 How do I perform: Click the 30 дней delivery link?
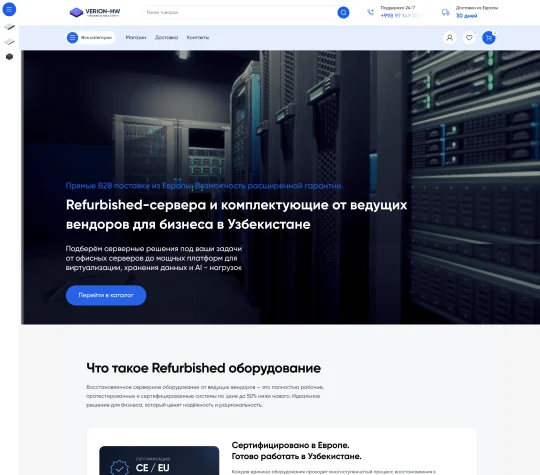coord(466,16)
